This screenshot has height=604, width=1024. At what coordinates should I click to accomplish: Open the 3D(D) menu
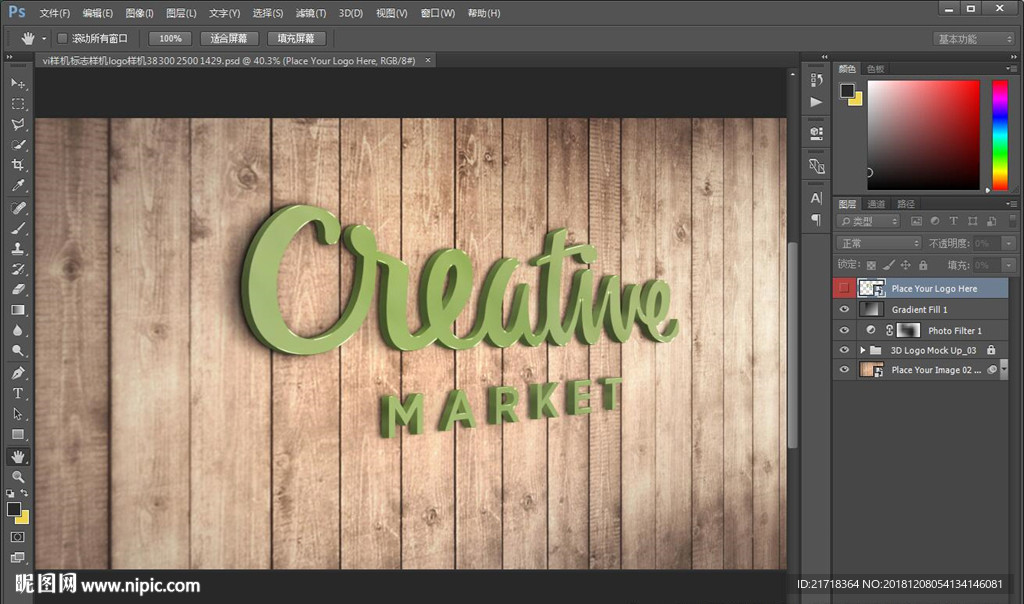[351, 13]
